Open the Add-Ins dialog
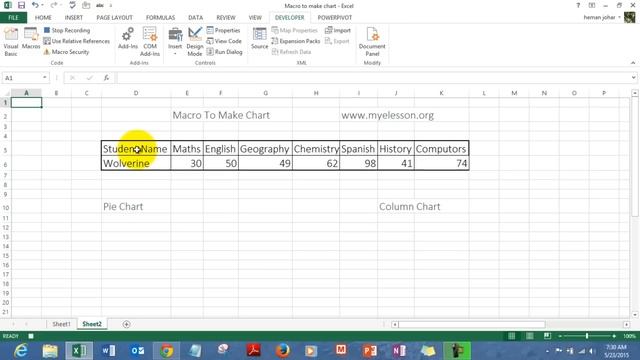Screen dimensions: 640x360 128,38
